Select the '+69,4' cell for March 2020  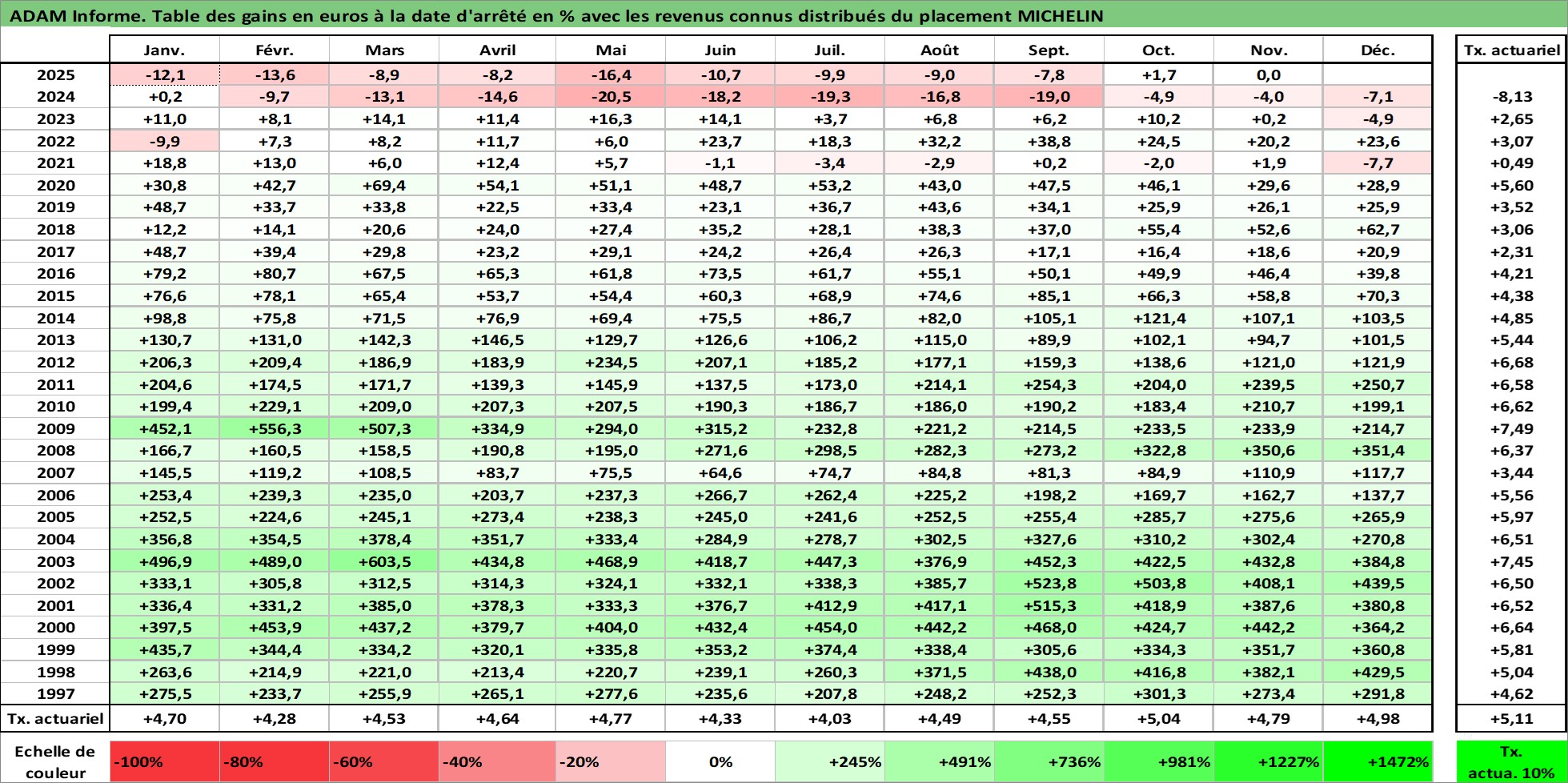pos(384,185)
